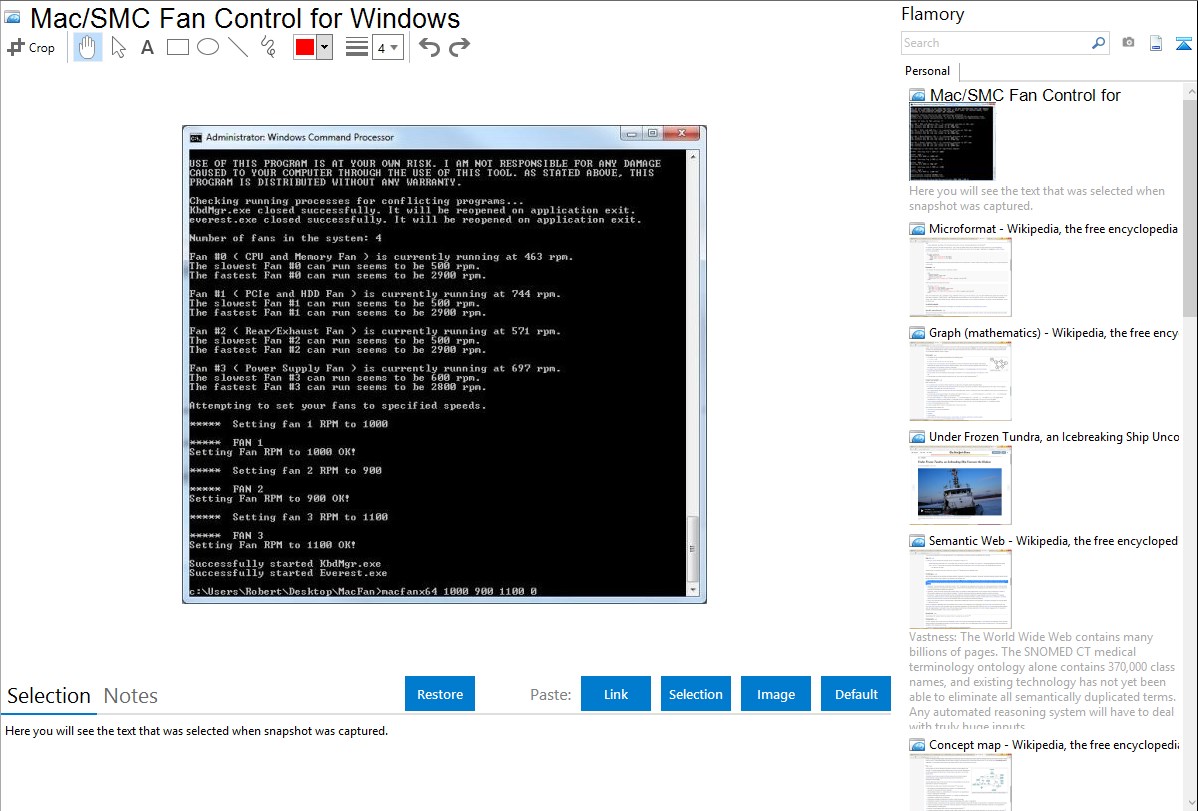Pick the rectangle shape tool
Image resolution: width=1198 pixels, height=811 pixels.
click(x=177, y=47)
